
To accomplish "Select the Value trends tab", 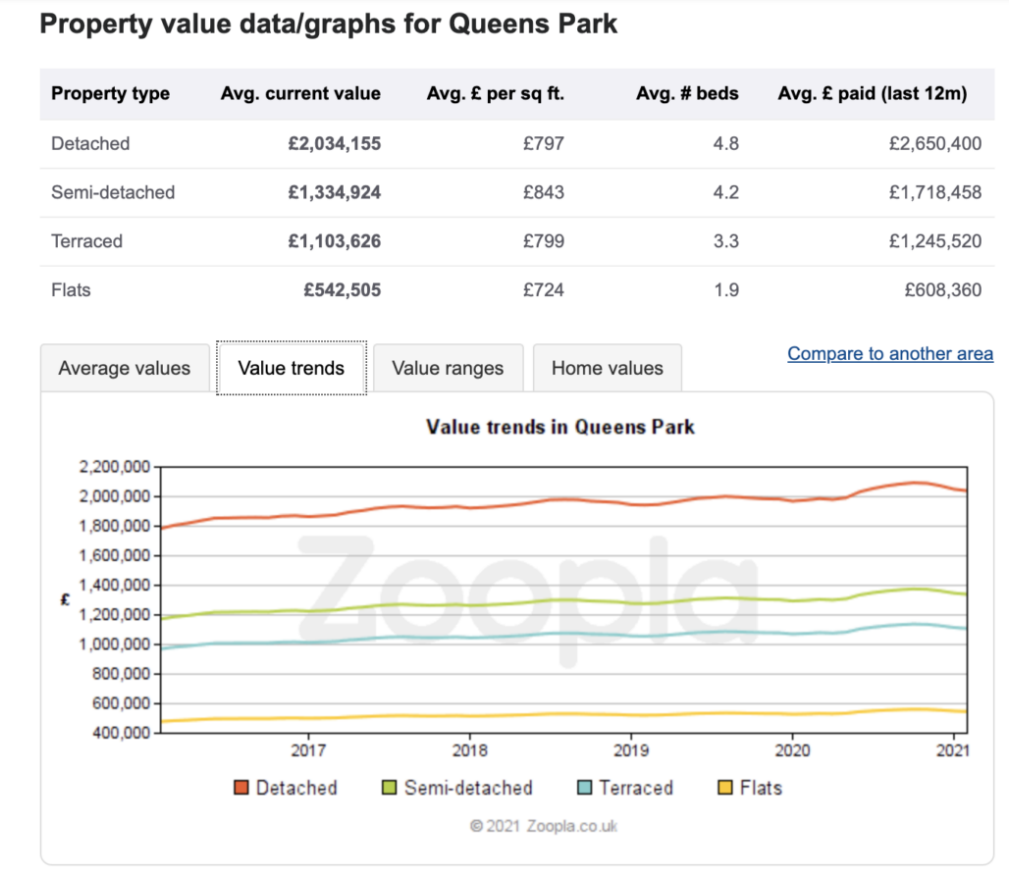I will click(x=291, y=368).
